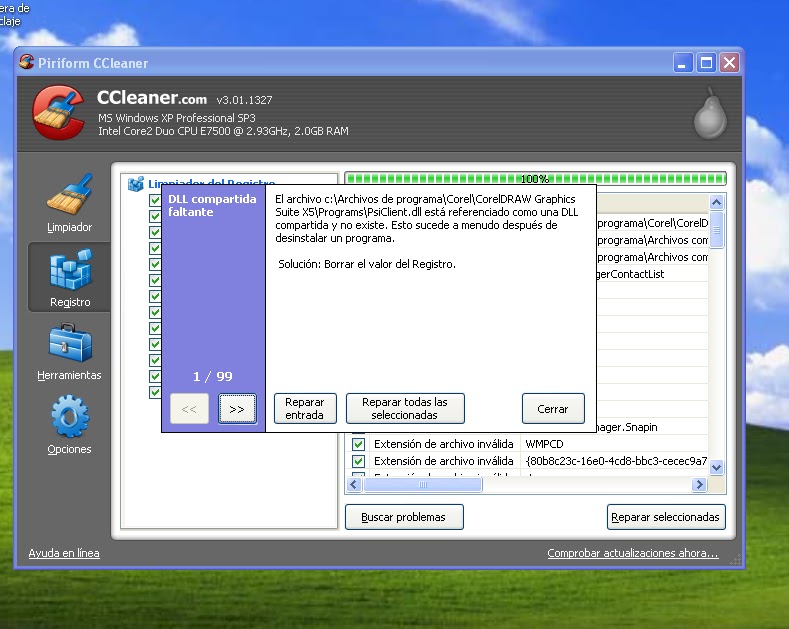Click vertical scrollbar down arrow in results
This screenshot has width=789, height=629.
(x=717, y=467)
